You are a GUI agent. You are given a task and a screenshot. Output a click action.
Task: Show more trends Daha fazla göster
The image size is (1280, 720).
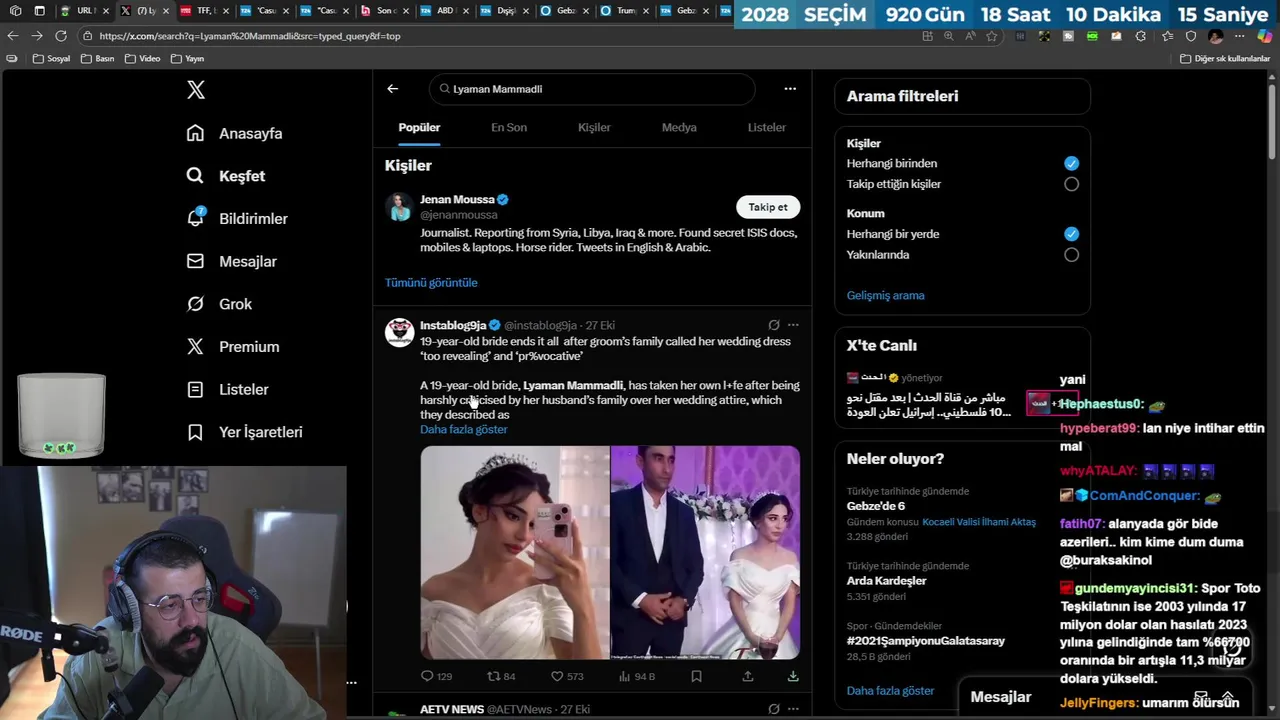click(x=890, y=691)
